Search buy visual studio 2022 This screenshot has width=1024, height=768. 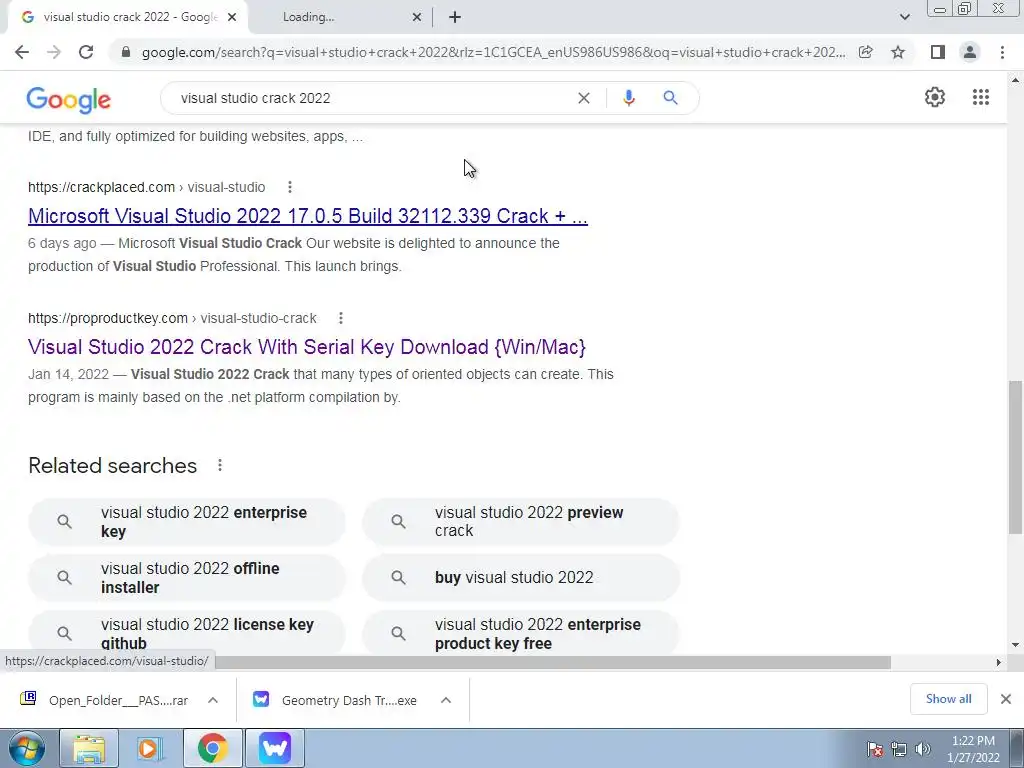(521, 577)
